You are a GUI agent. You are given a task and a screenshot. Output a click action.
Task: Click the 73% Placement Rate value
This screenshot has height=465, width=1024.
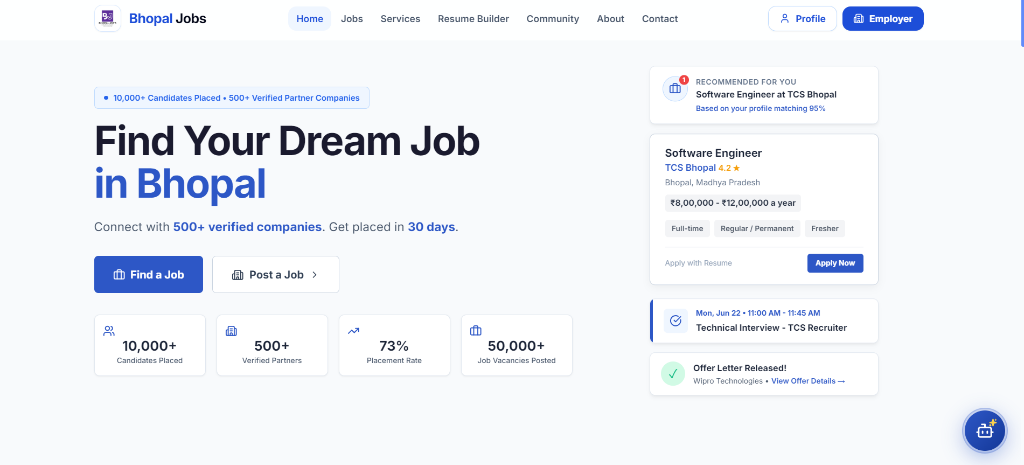point(394,346)
